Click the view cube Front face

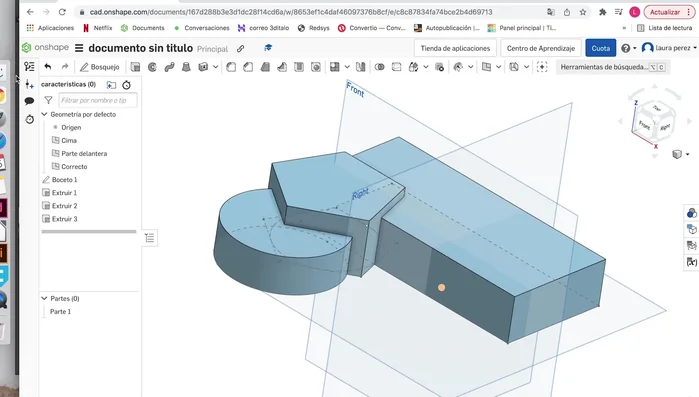click(644, 125)
